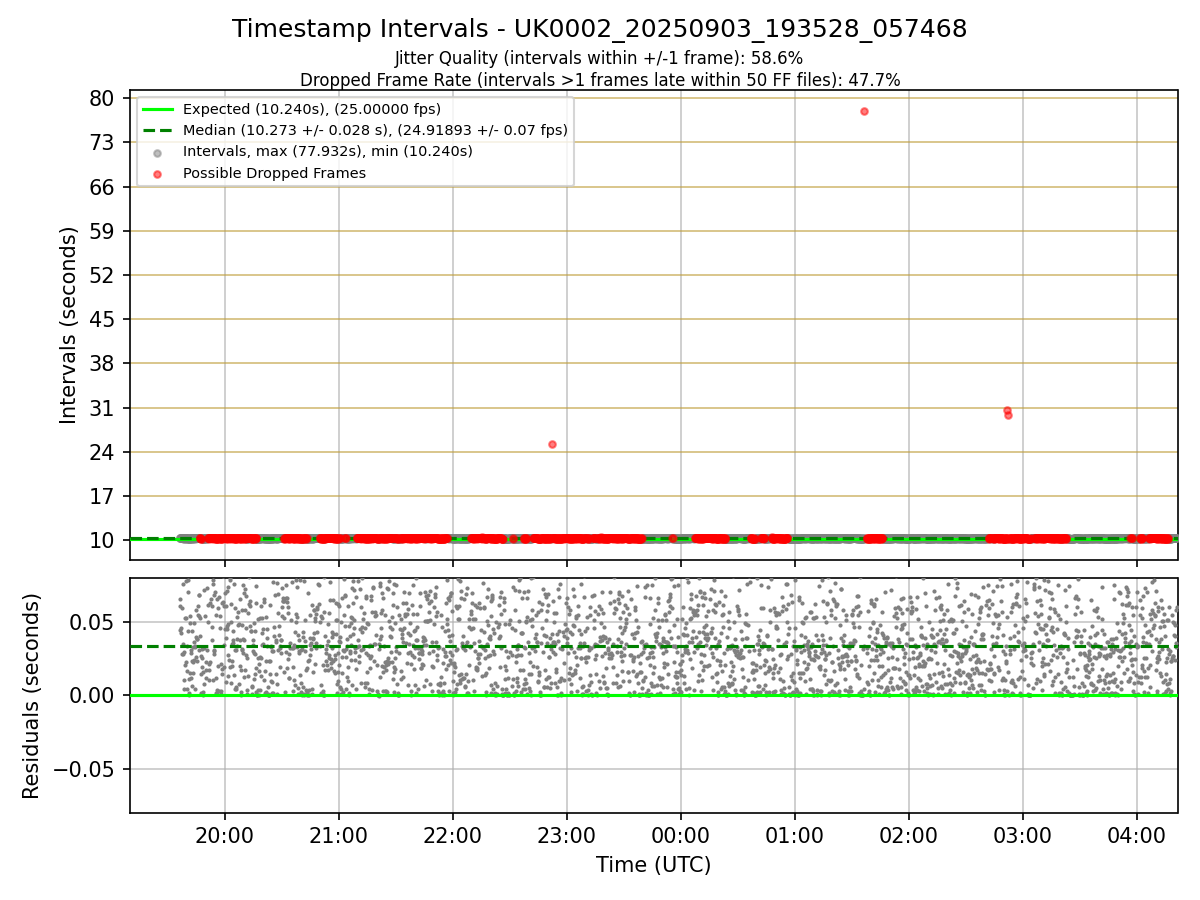Viewport: 1200px width, 900px height.
Task: Click the y-axis tick label '52'
Action: 102,275
